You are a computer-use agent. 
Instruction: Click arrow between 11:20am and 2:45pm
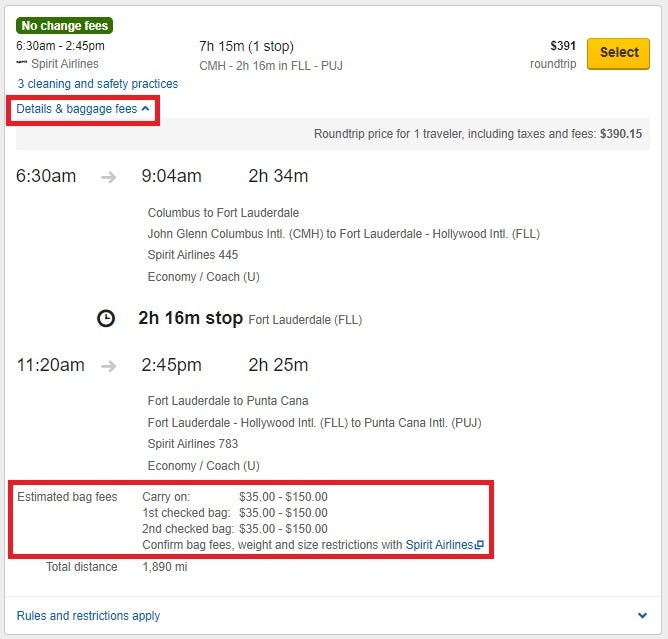pyautogui.click(x=109, y=366)
